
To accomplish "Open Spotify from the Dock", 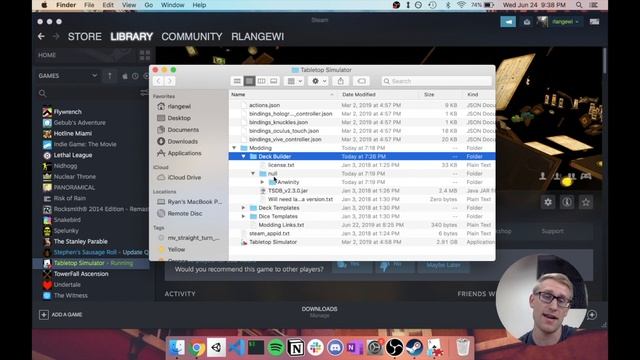I will [x=276, y=348].
